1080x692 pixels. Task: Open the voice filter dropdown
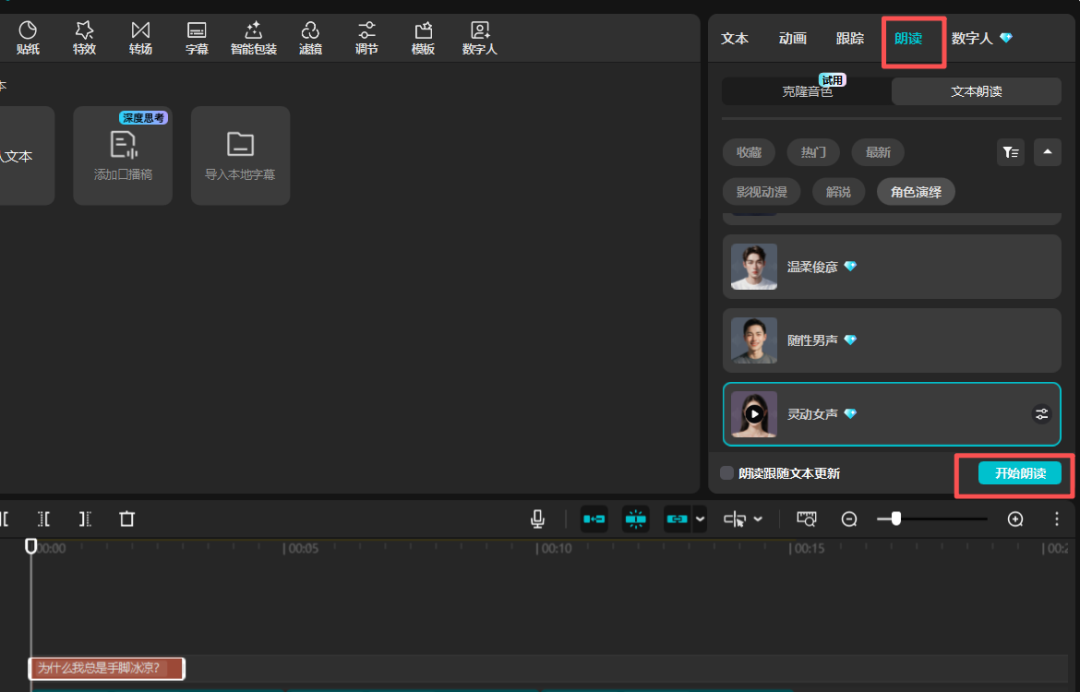tap(1010, 152)
